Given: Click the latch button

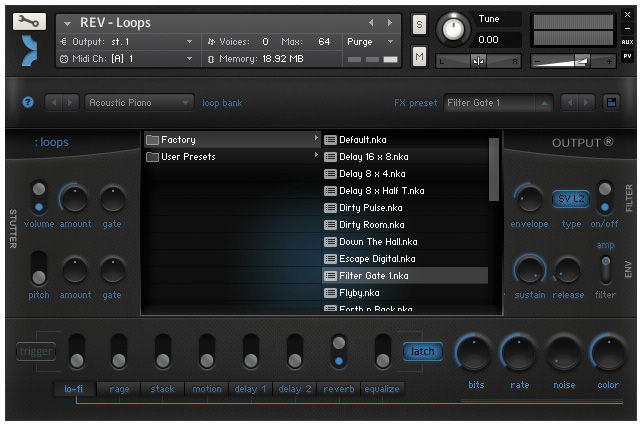Looking at the screenshot, I should pos(423,351).
